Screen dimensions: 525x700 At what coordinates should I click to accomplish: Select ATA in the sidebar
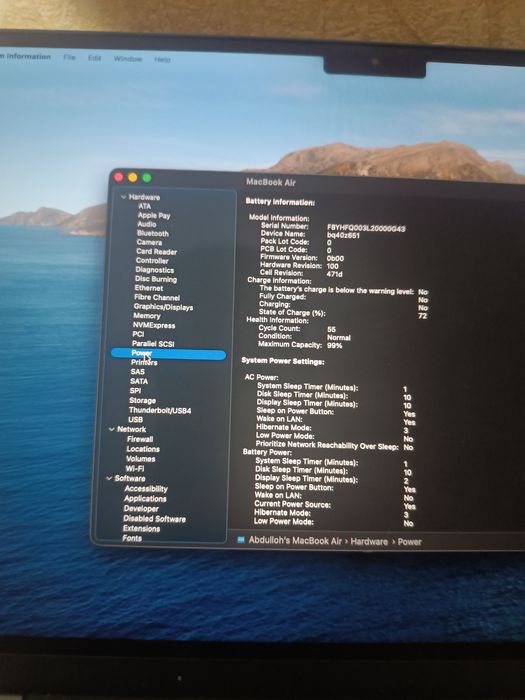coord(145,206)
